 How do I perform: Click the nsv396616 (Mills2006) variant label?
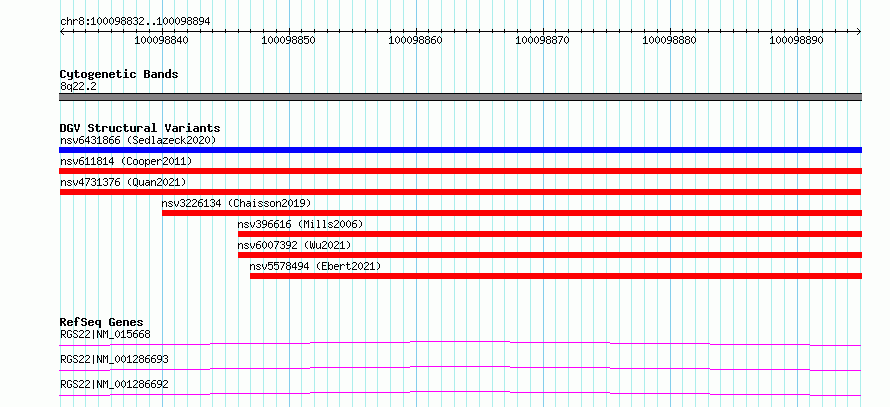coord(300,224)
